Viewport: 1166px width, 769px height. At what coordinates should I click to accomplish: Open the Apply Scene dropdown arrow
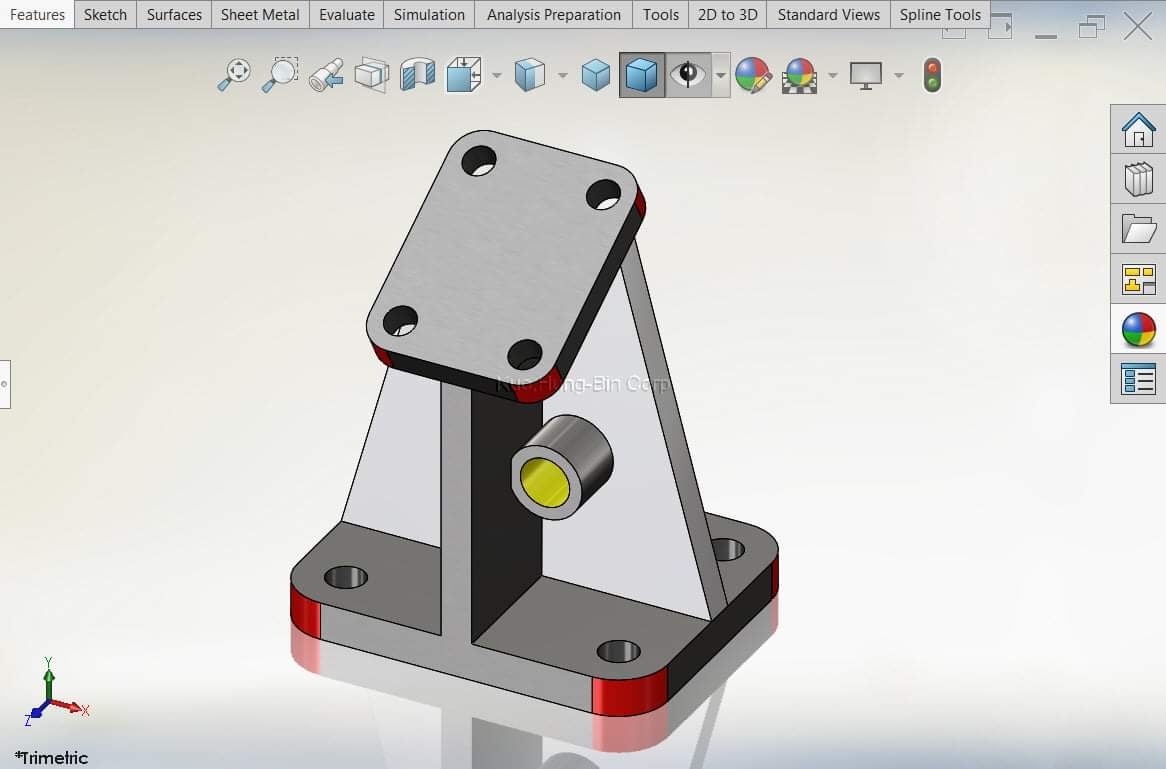[x=832, y=75]
